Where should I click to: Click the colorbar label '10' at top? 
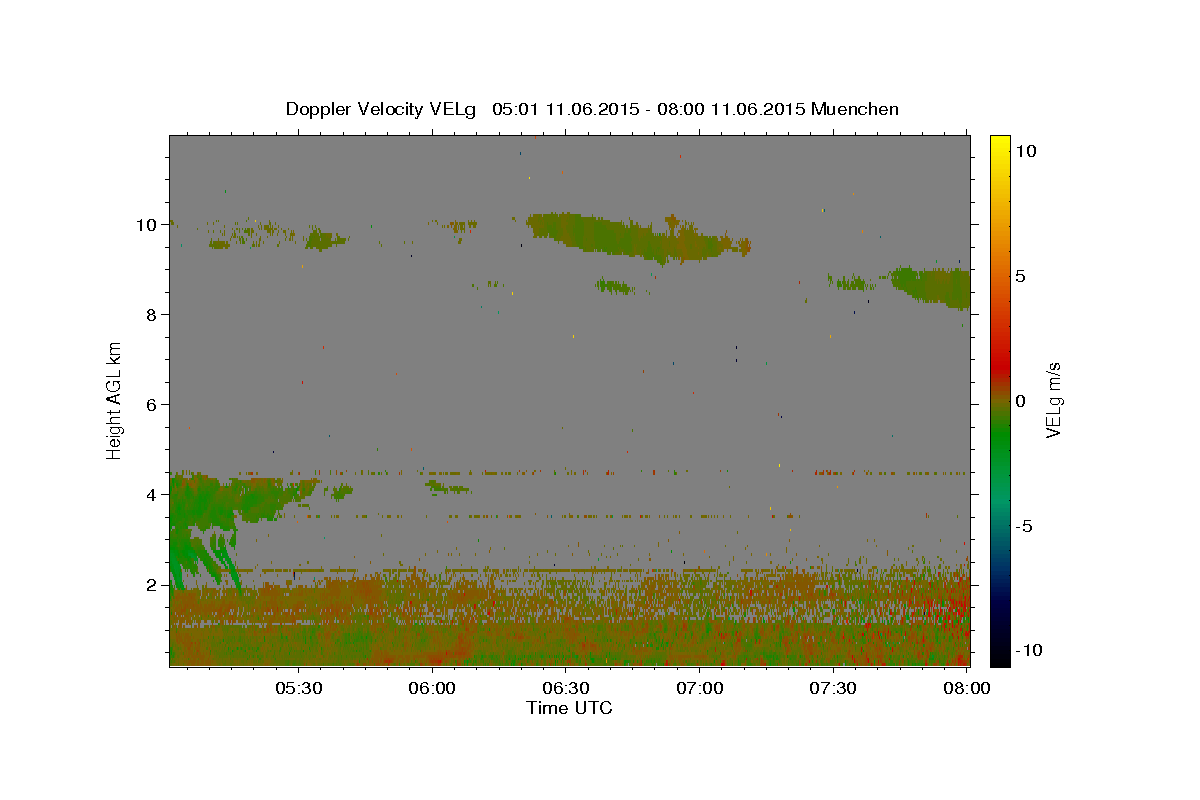pos(1025,151)
